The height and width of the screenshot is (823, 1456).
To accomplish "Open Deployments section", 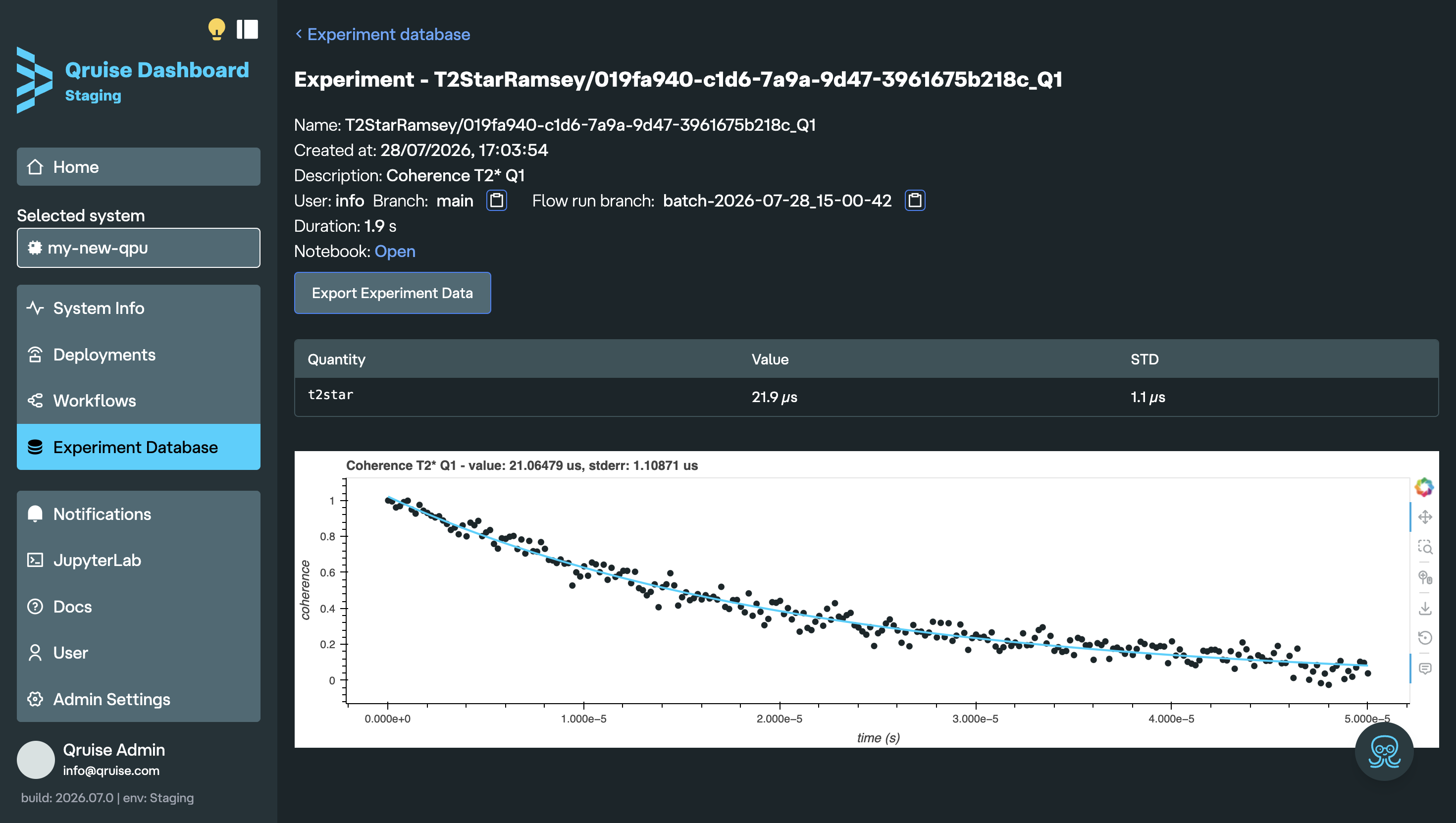I will point(139,355).
